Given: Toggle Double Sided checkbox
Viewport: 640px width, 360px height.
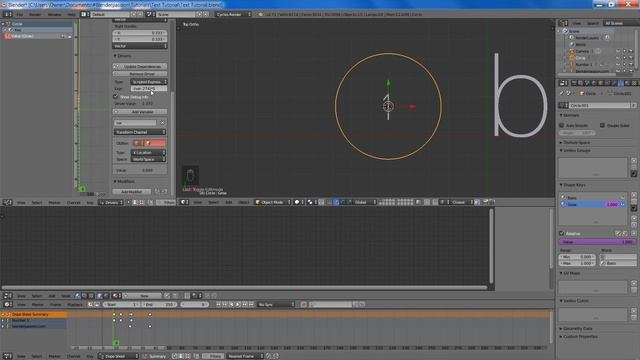Looking at the screenshot, I should tap(602, 125).
